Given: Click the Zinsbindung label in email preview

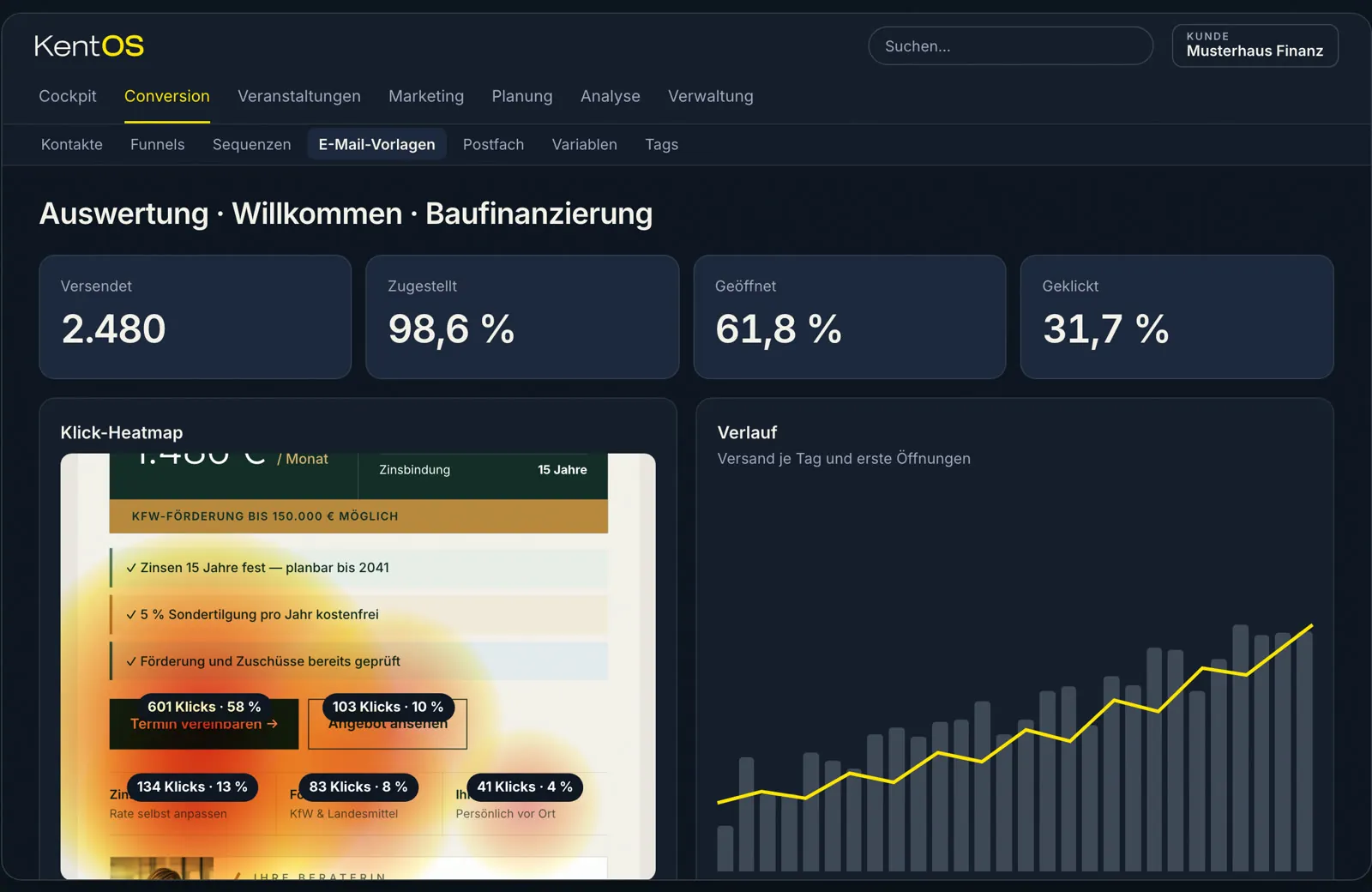Looking at the screenshot, I should pos(415,470).
